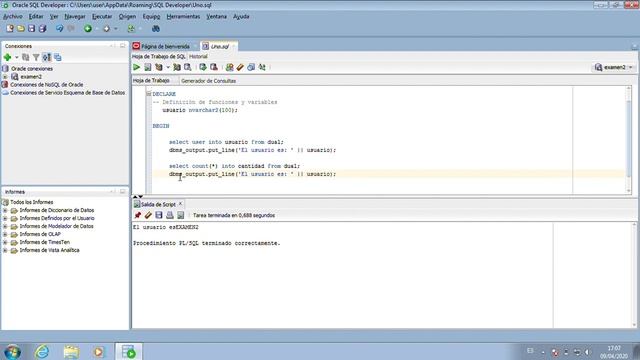Open the Editar menu
The height and width of the screenshot is (360, 640).
[36, 17]
